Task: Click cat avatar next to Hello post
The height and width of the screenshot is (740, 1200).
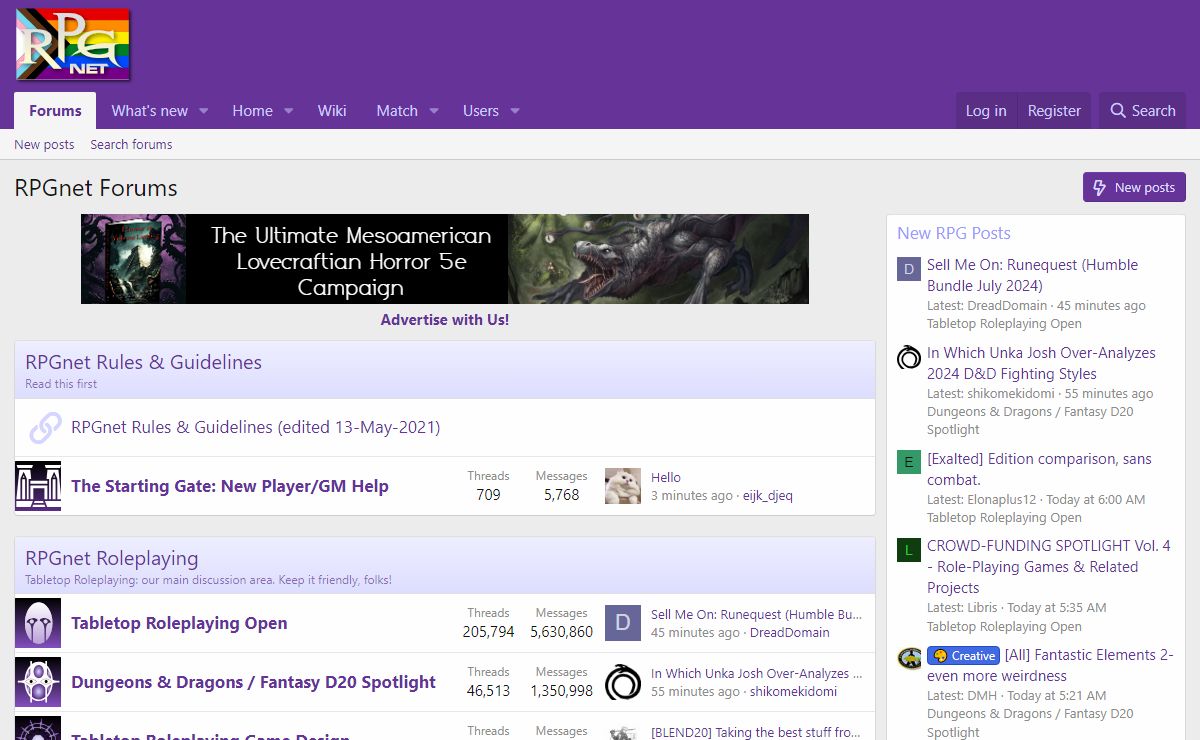Action: (x=623, y=486)
